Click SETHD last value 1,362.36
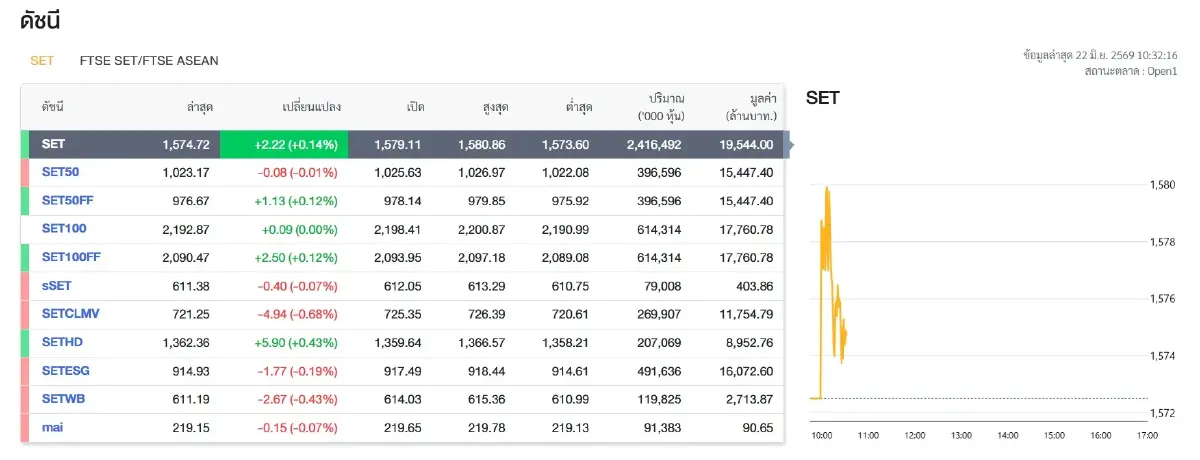This screenshot has height=460, width=1200. 185,342
